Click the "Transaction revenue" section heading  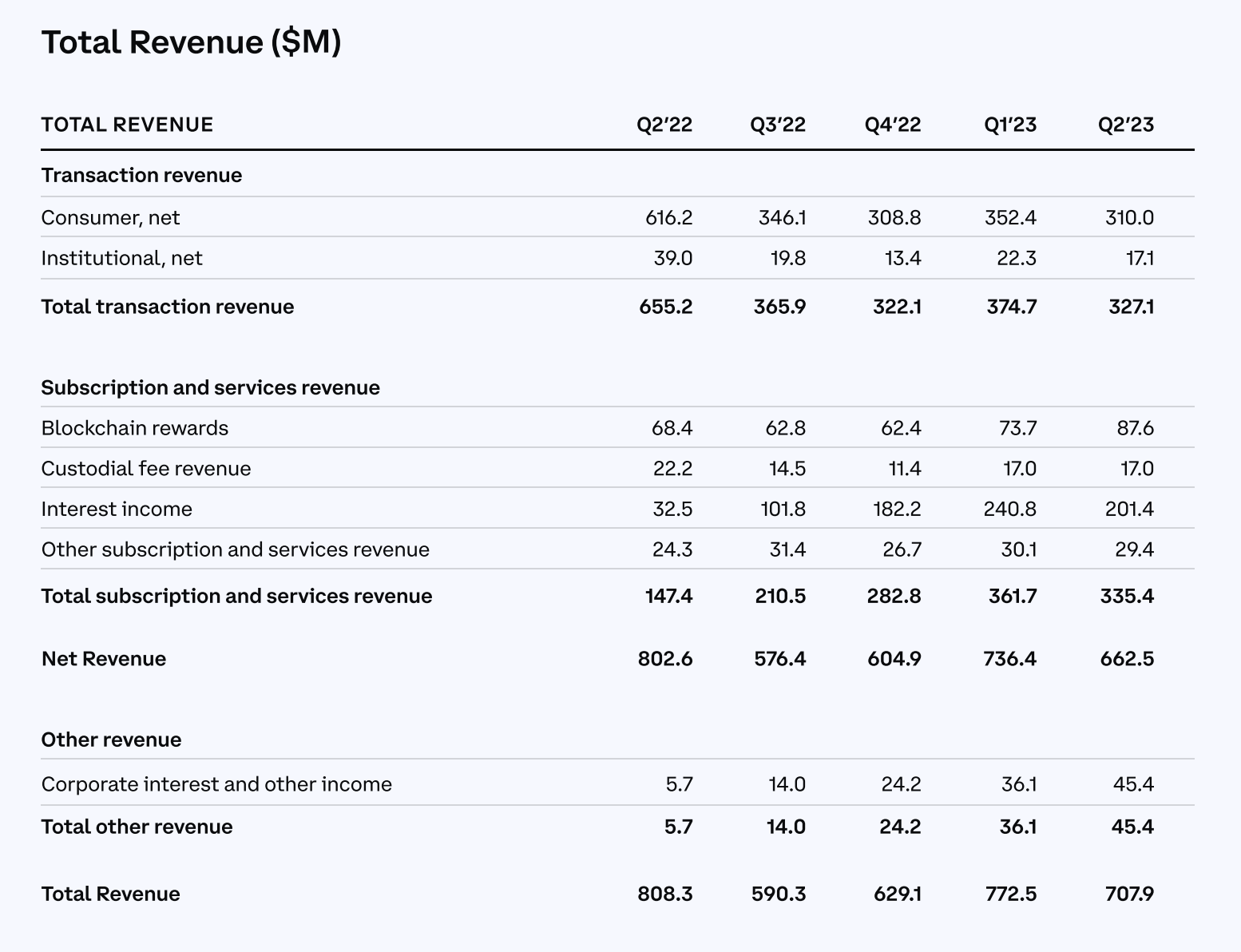(141, 175)
